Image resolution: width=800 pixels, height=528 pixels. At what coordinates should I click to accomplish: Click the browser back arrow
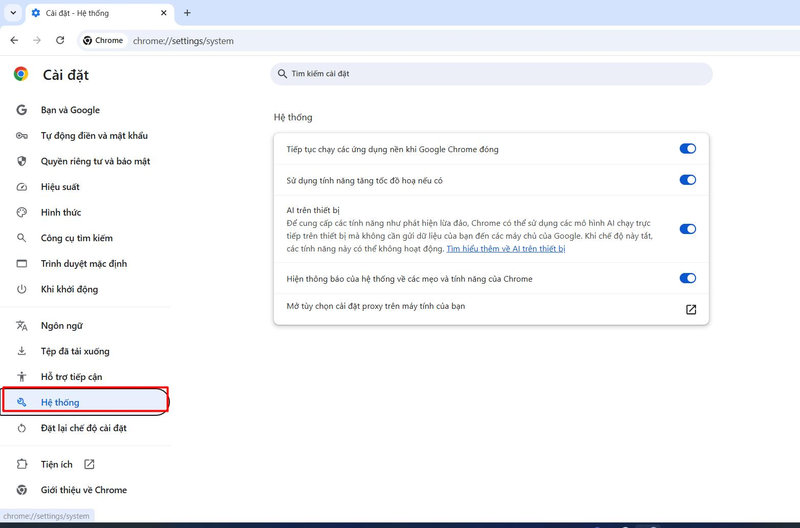tap(14, 40)
